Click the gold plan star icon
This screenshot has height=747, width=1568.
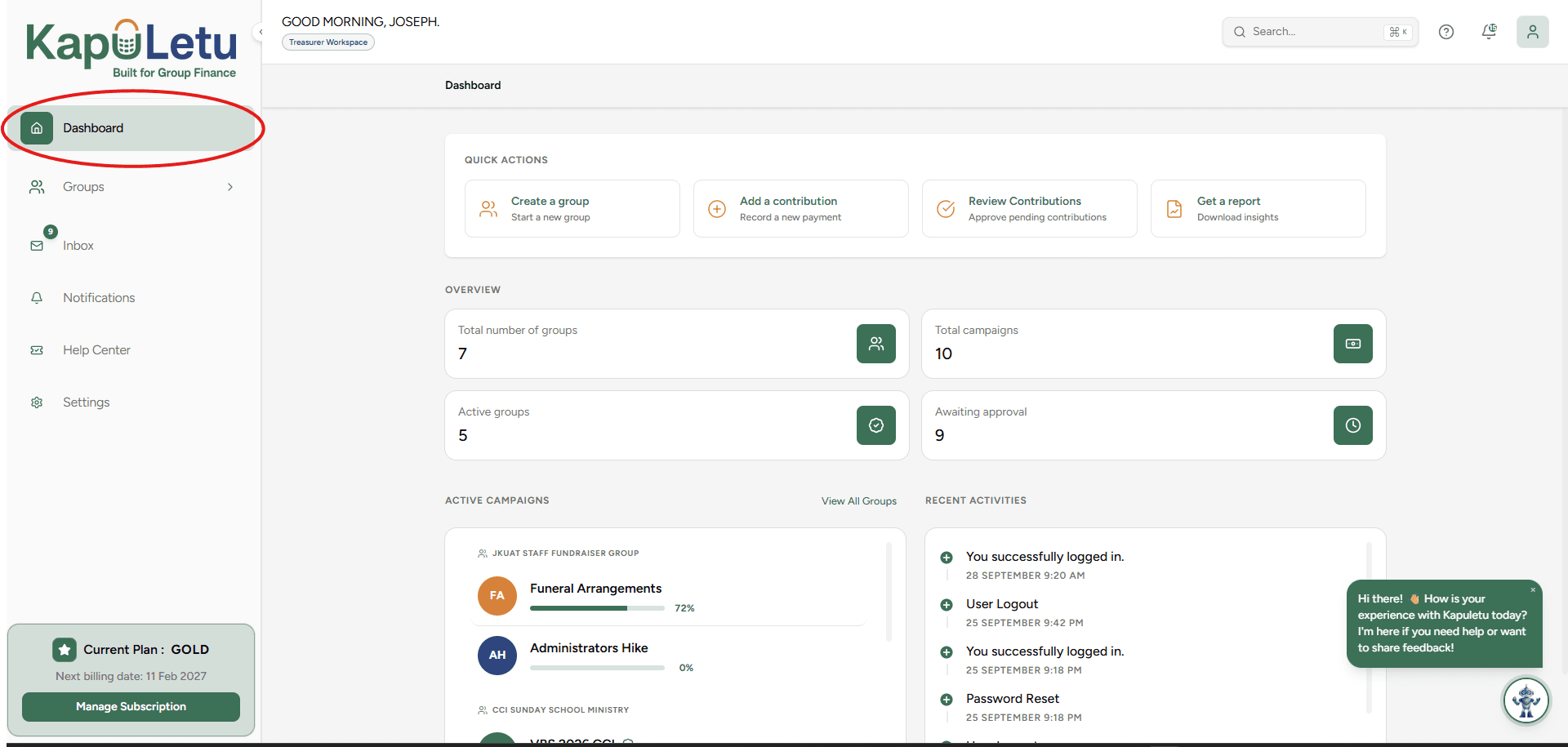point(65,650)
